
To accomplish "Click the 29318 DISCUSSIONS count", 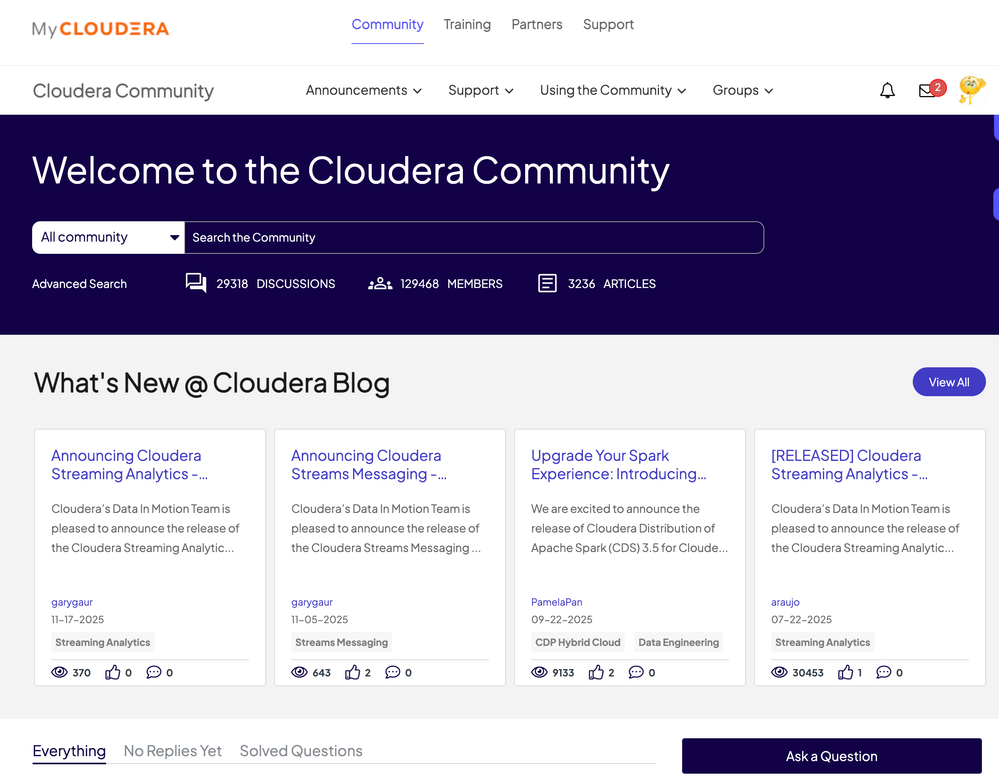I will [275, 283].
